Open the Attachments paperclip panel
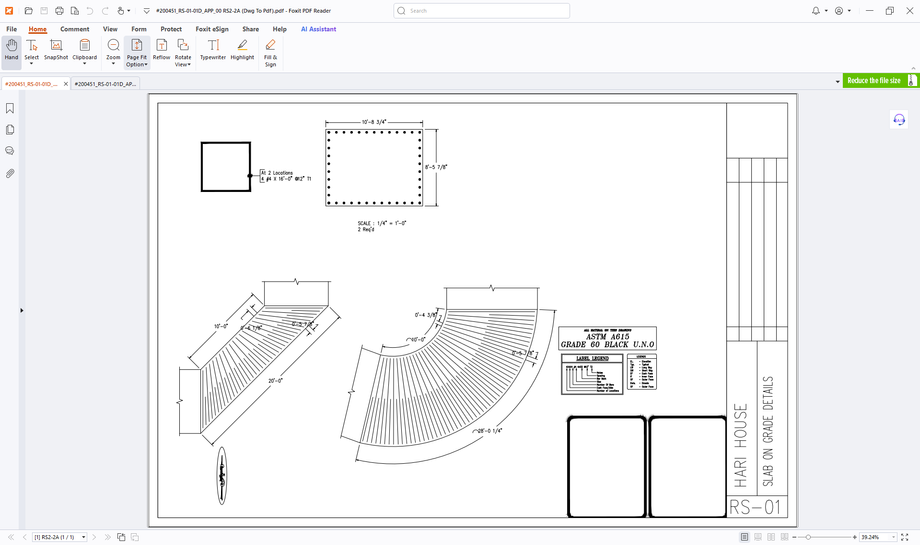Image resolution: width=920 pixels, height=545 pixels. click(x=10, y=173)
